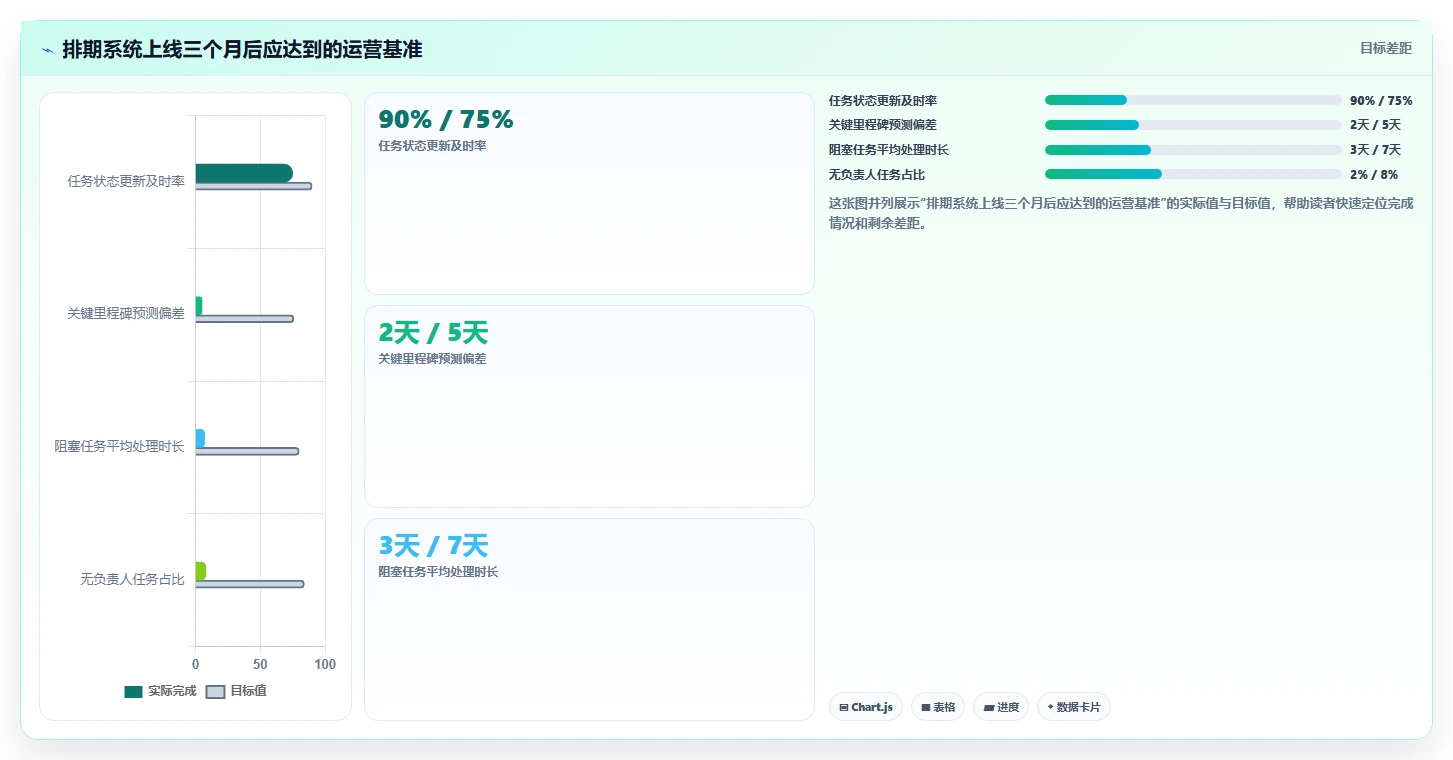Click the 阻塞任务平均处理时长 progress bar
The height and width of the screenshot is (760, 1453).
[x=1193, y=150]
